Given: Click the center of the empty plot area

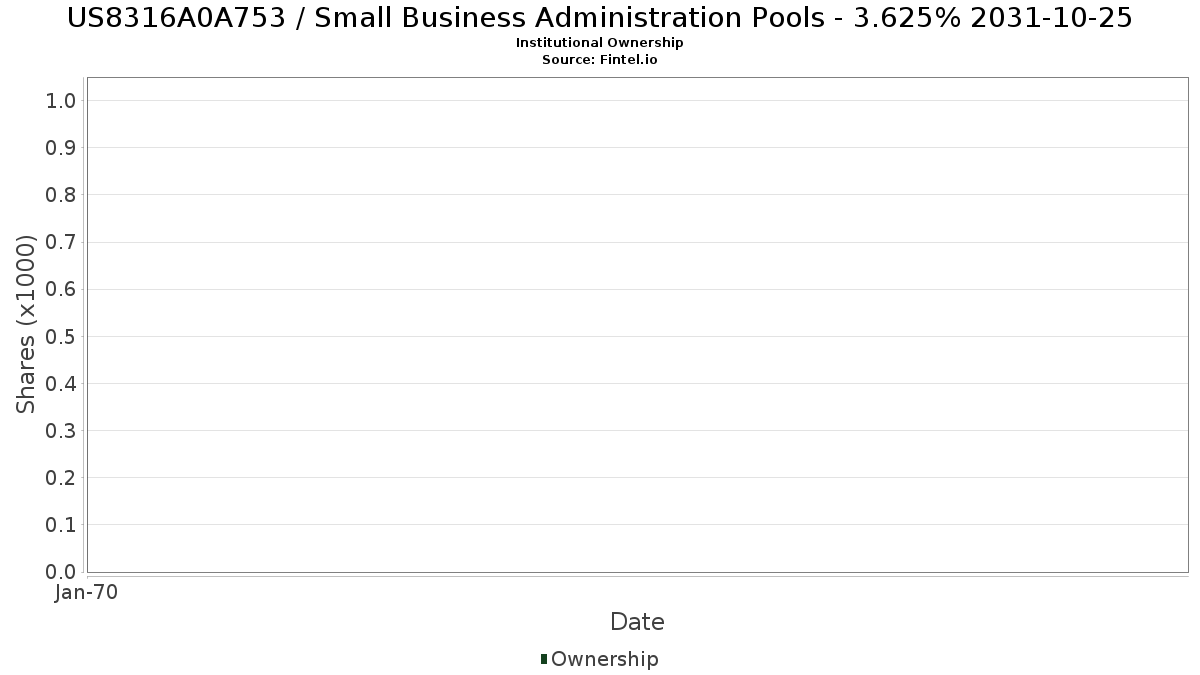Looking at the screenshot, I should click(x=637, y=325).
